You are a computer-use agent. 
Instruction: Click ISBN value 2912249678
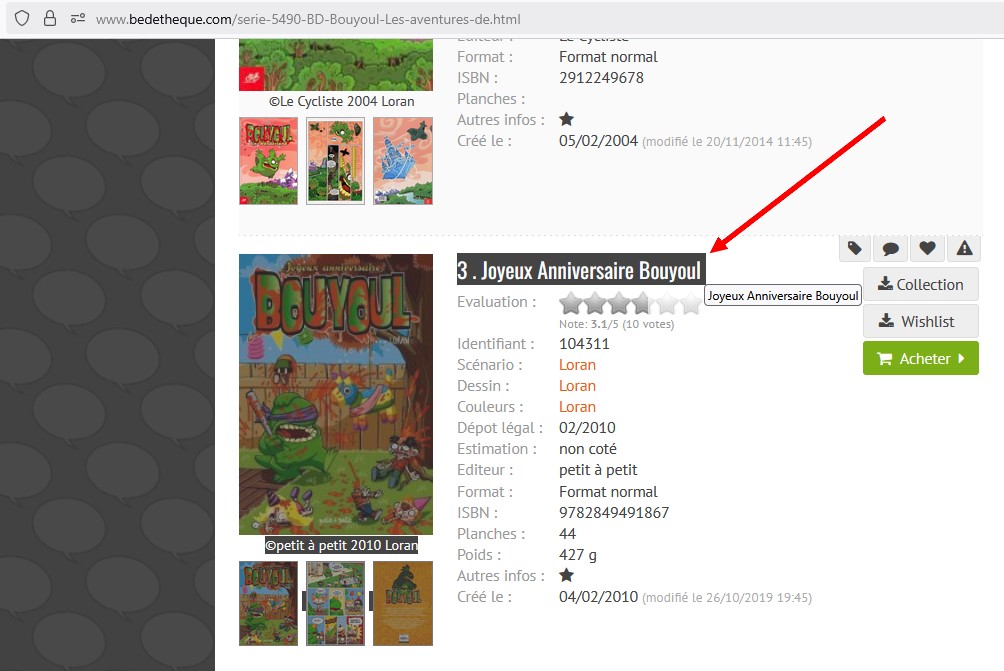click(601, 77)
